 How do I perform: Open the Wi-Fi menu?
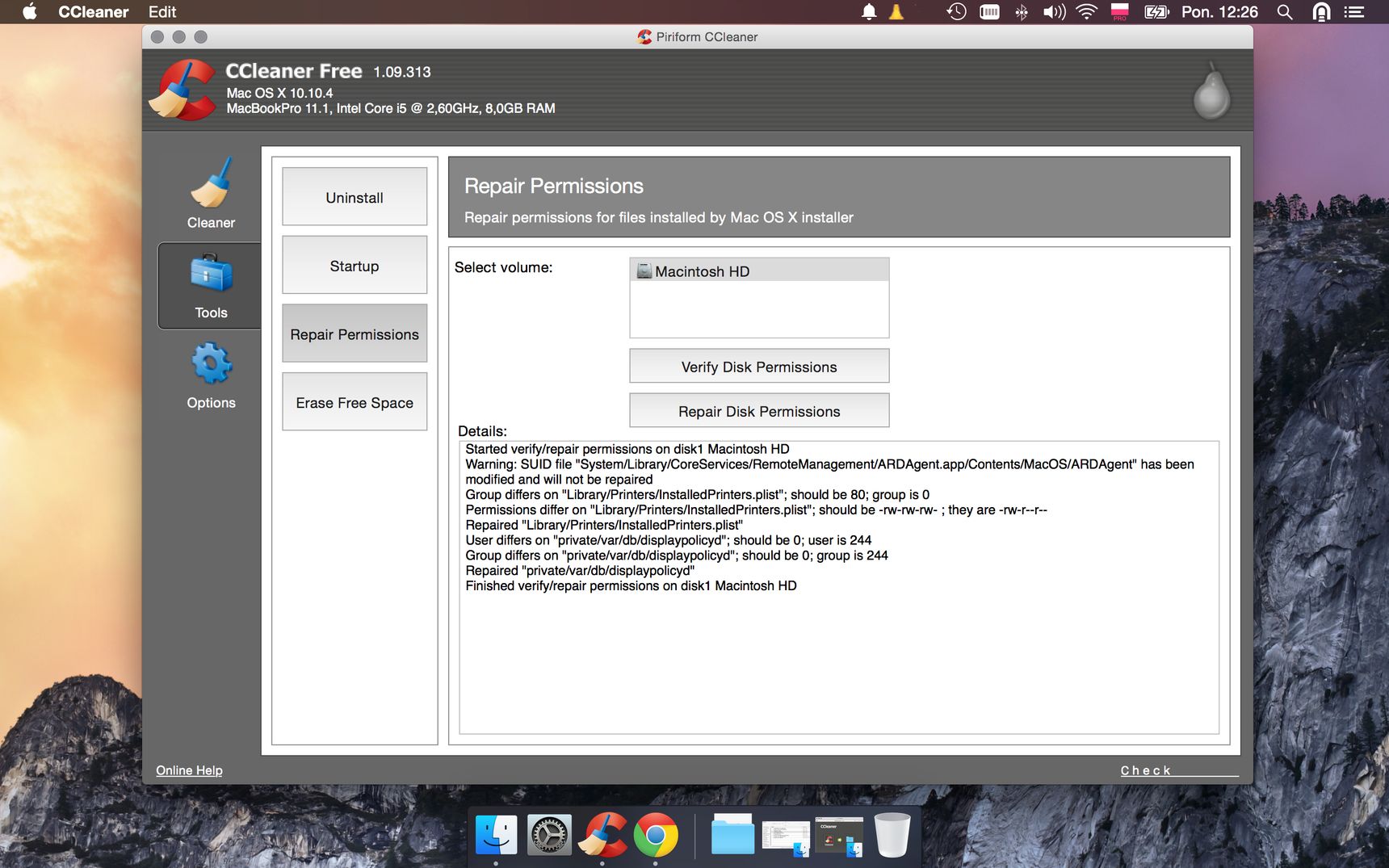coord(1087,11)
